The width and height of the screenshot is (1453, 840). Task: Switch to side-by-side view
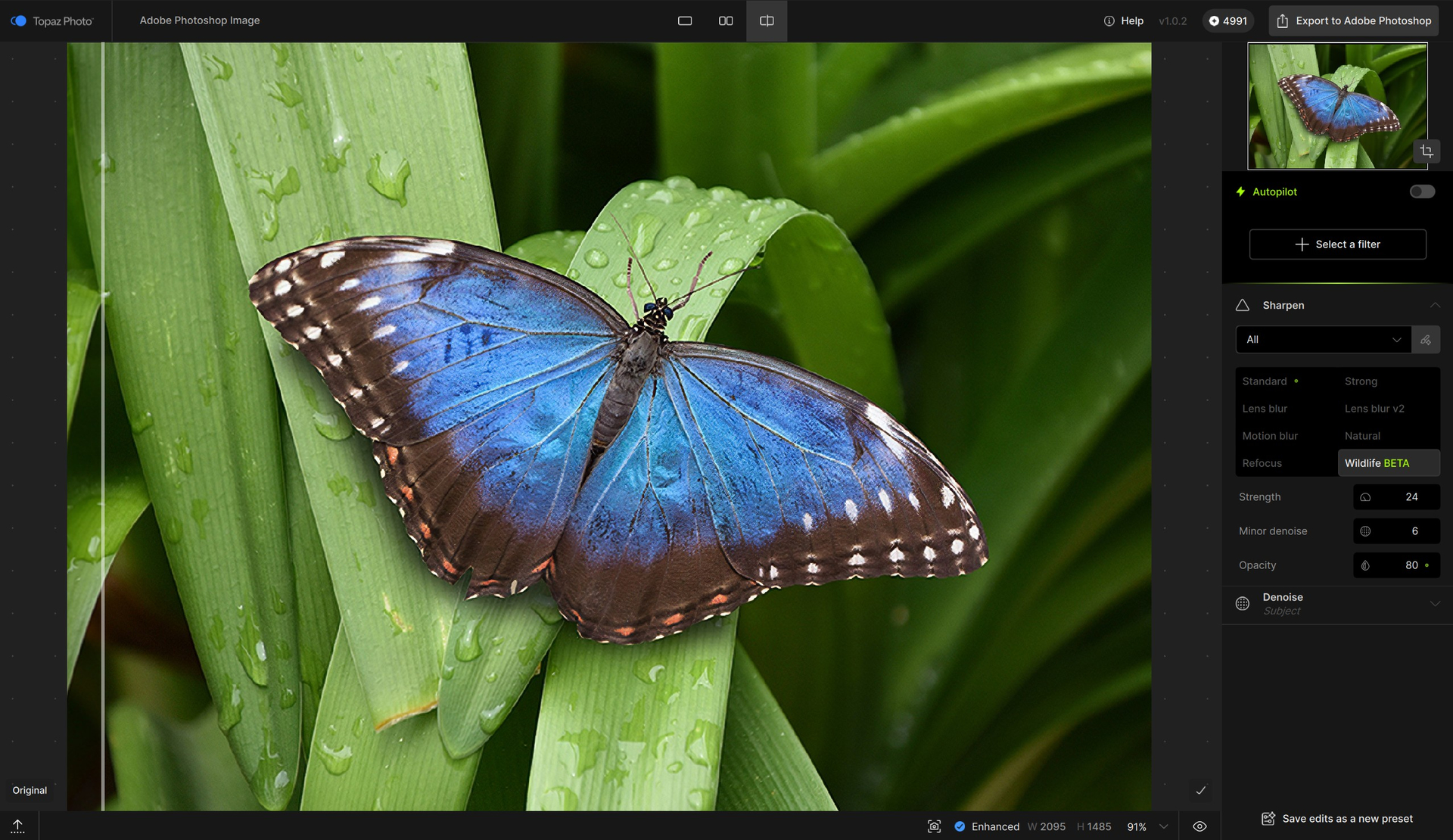click(x=726, y=20)
